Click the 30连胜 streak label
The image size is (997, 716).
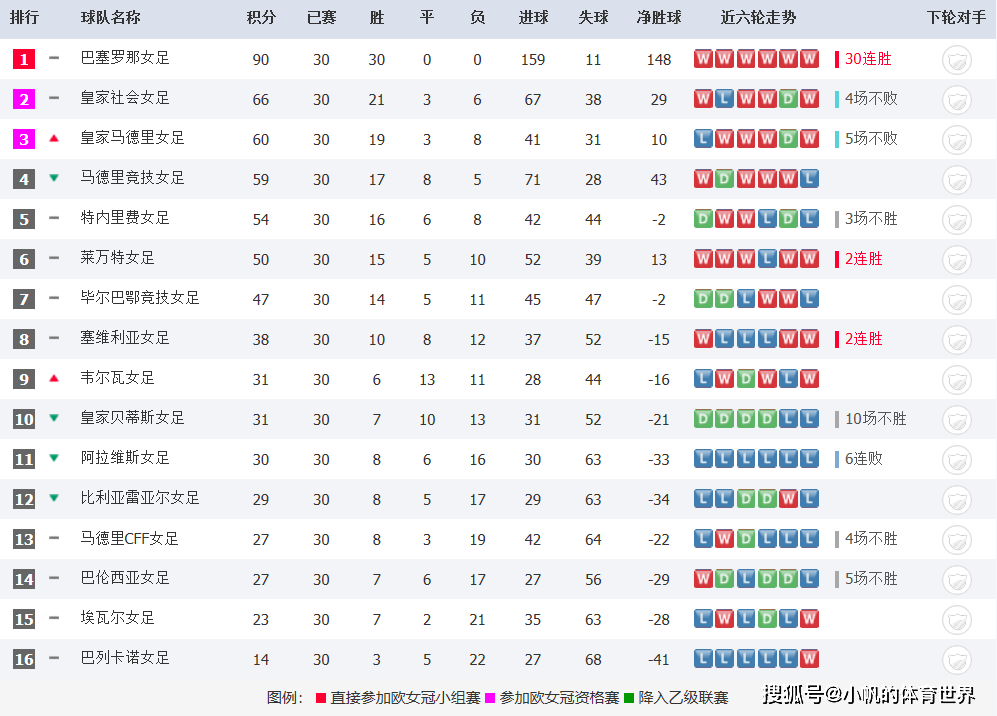[x=868, y=59]
